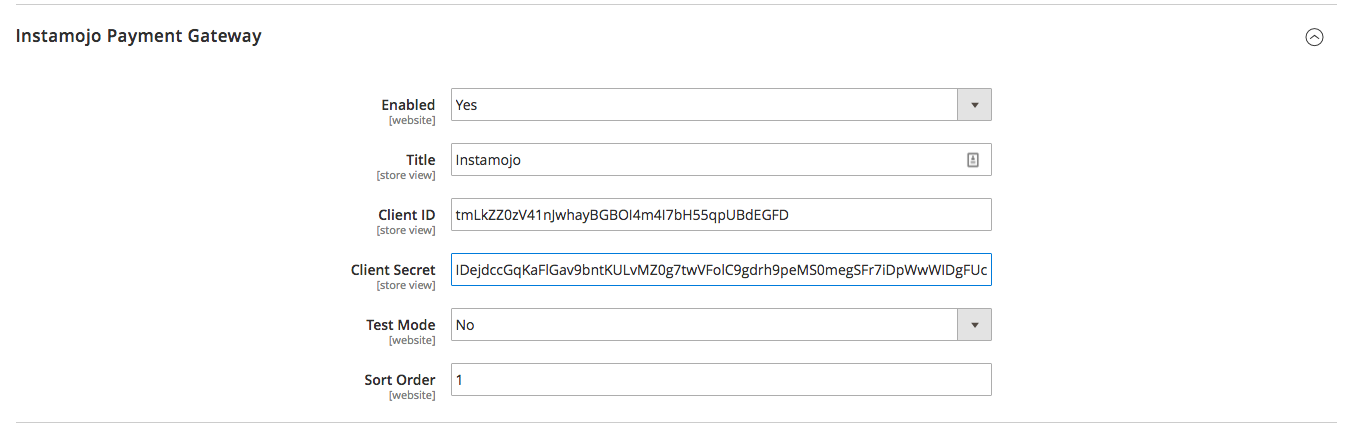This screenshot has height=427, width=1367.
Task: Click the Instamojo Payment Gateway heading
Action: pyautogui.click(x=139, y=36)
